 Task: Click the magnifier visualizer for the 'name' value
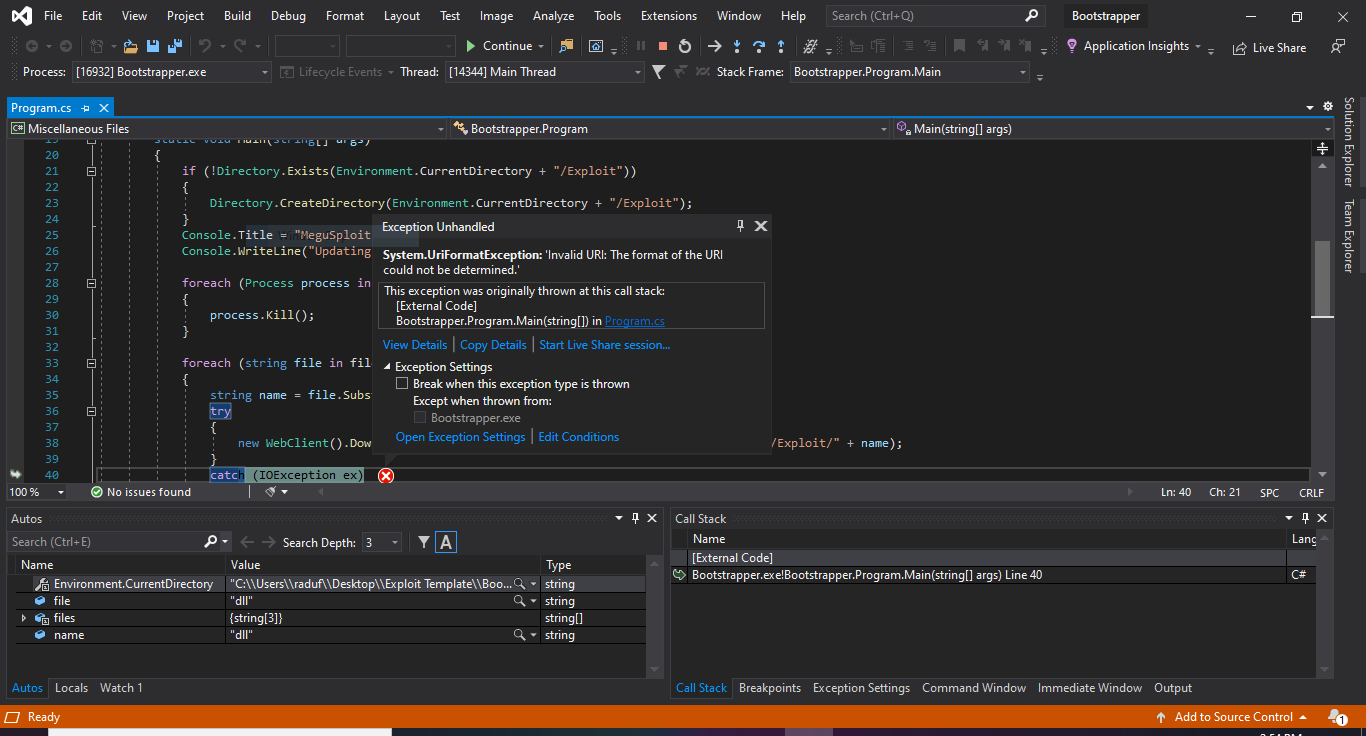coord(519,635)
